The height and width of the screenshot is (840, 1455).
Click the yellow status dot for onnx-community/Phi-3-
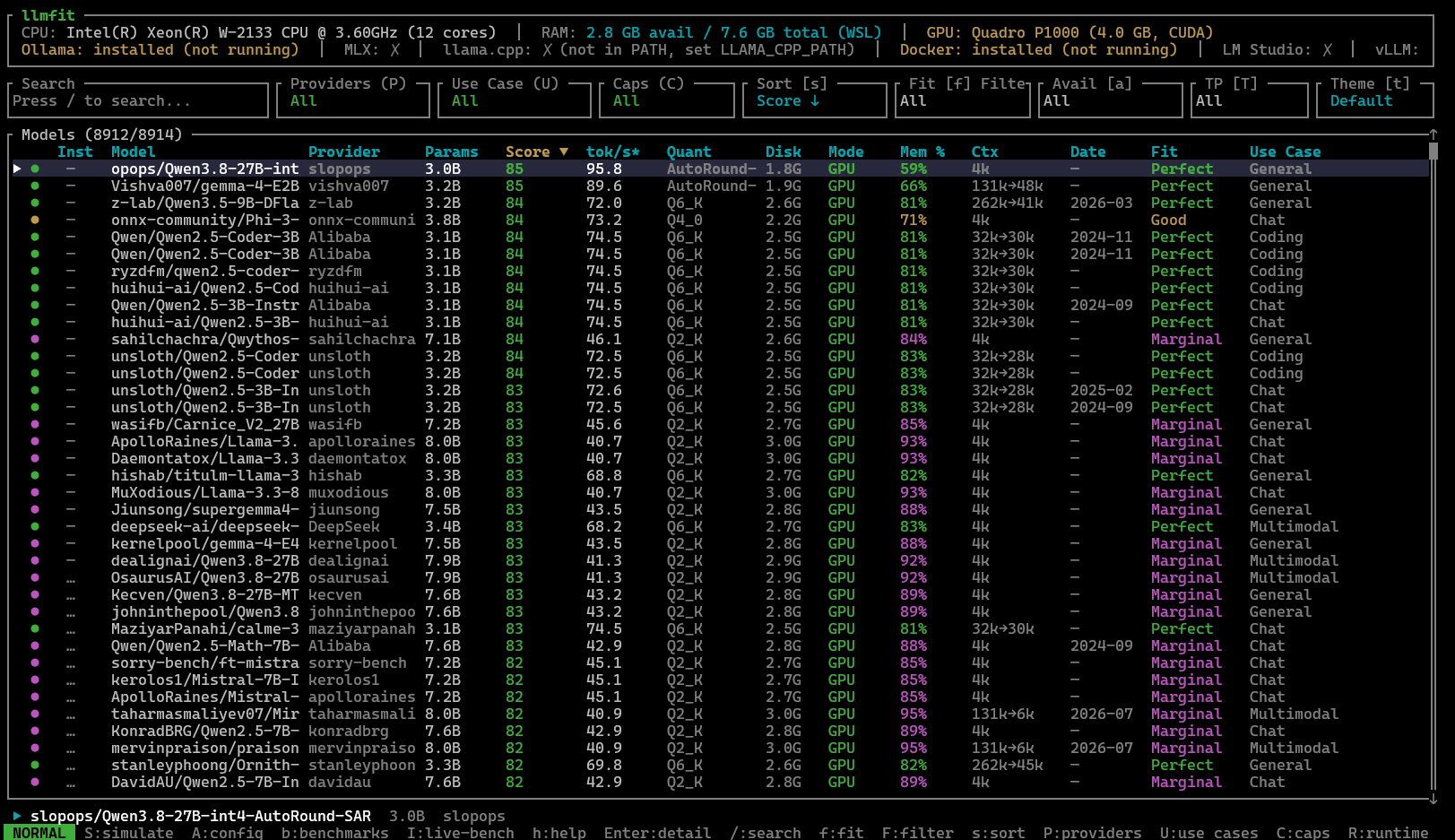point(35,220)
